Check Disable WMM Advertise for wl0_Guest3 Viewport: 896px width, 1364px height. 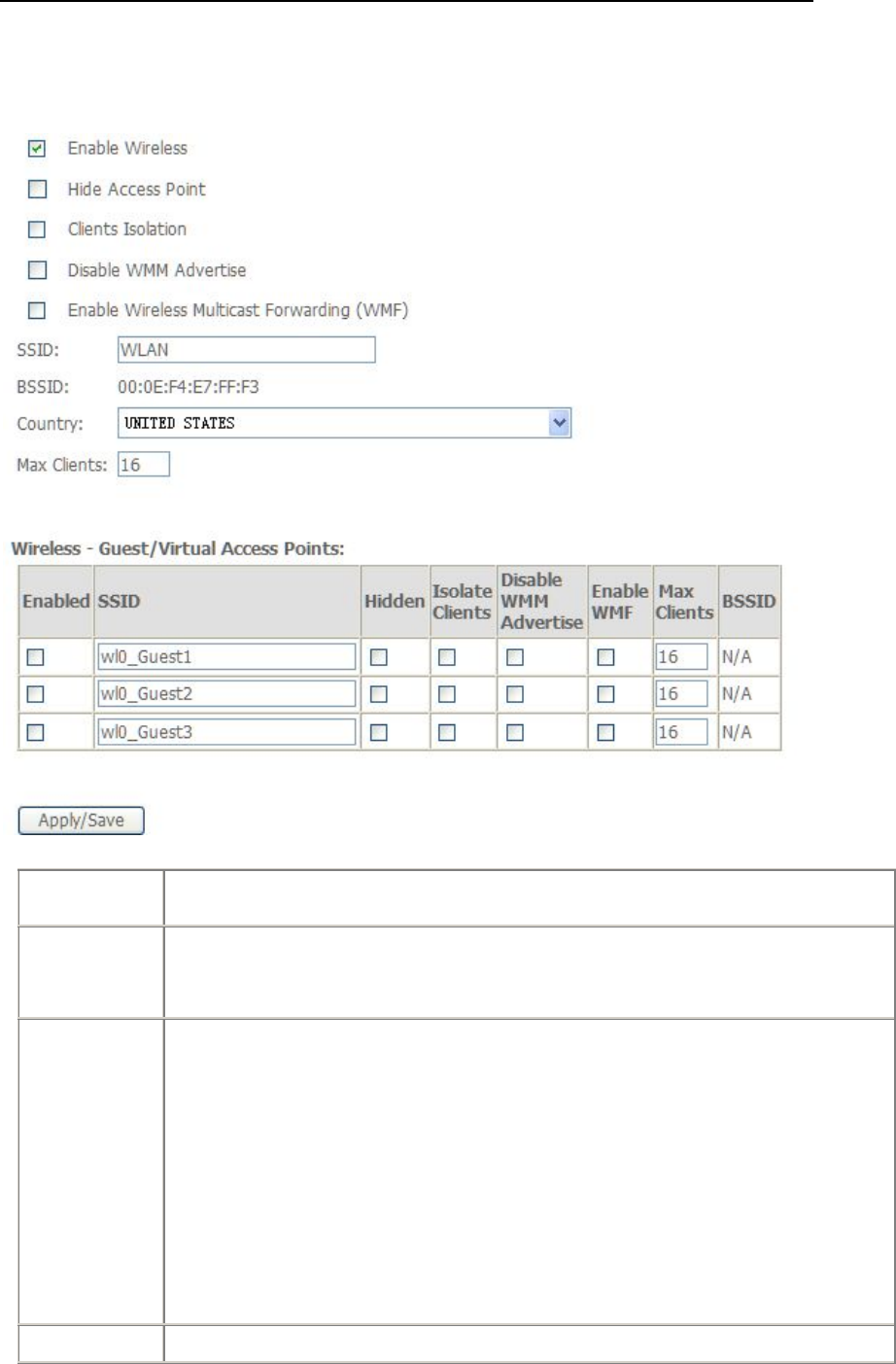click(x=515, y=732)
